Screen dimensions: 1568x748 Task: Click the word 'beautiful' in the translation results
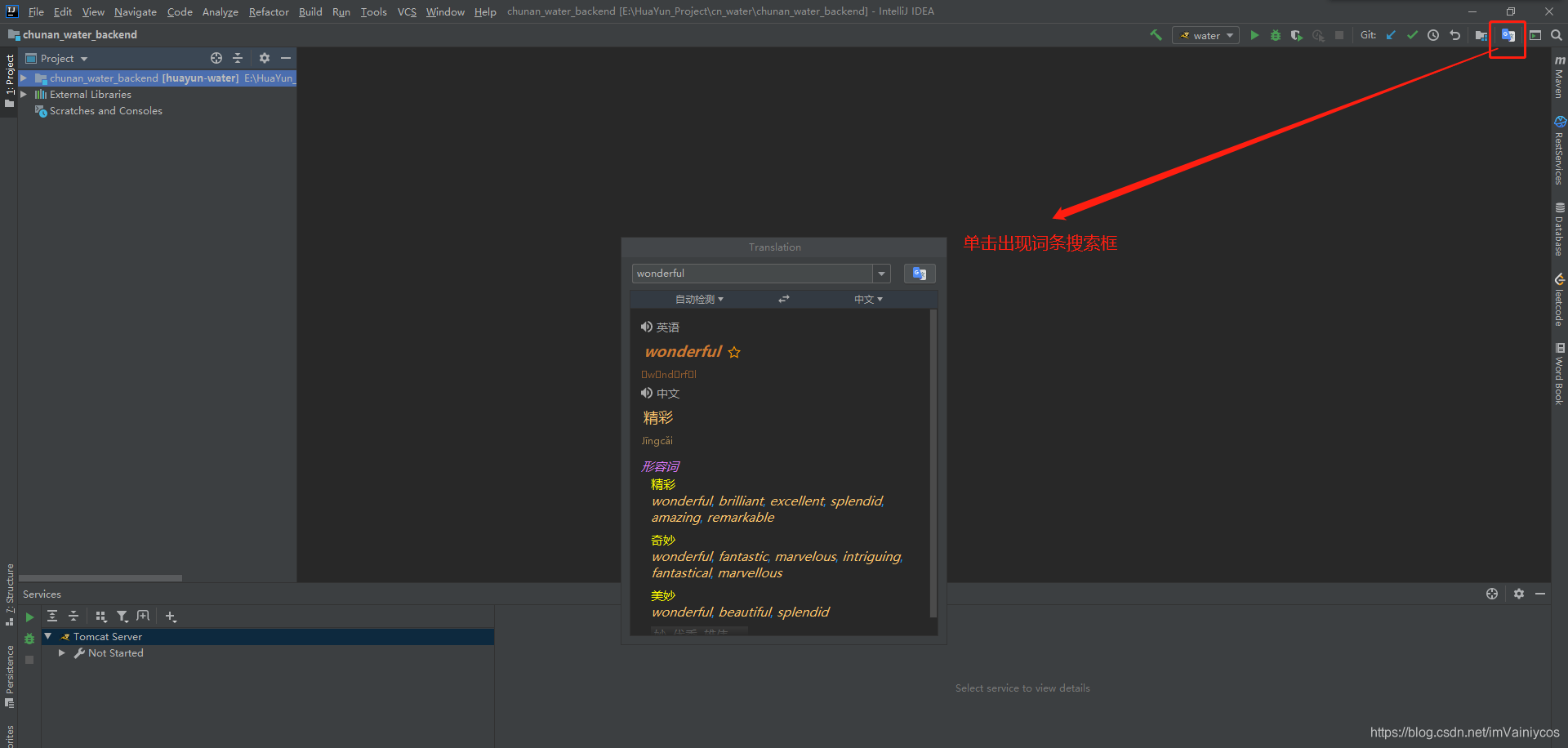click(745, 612)
